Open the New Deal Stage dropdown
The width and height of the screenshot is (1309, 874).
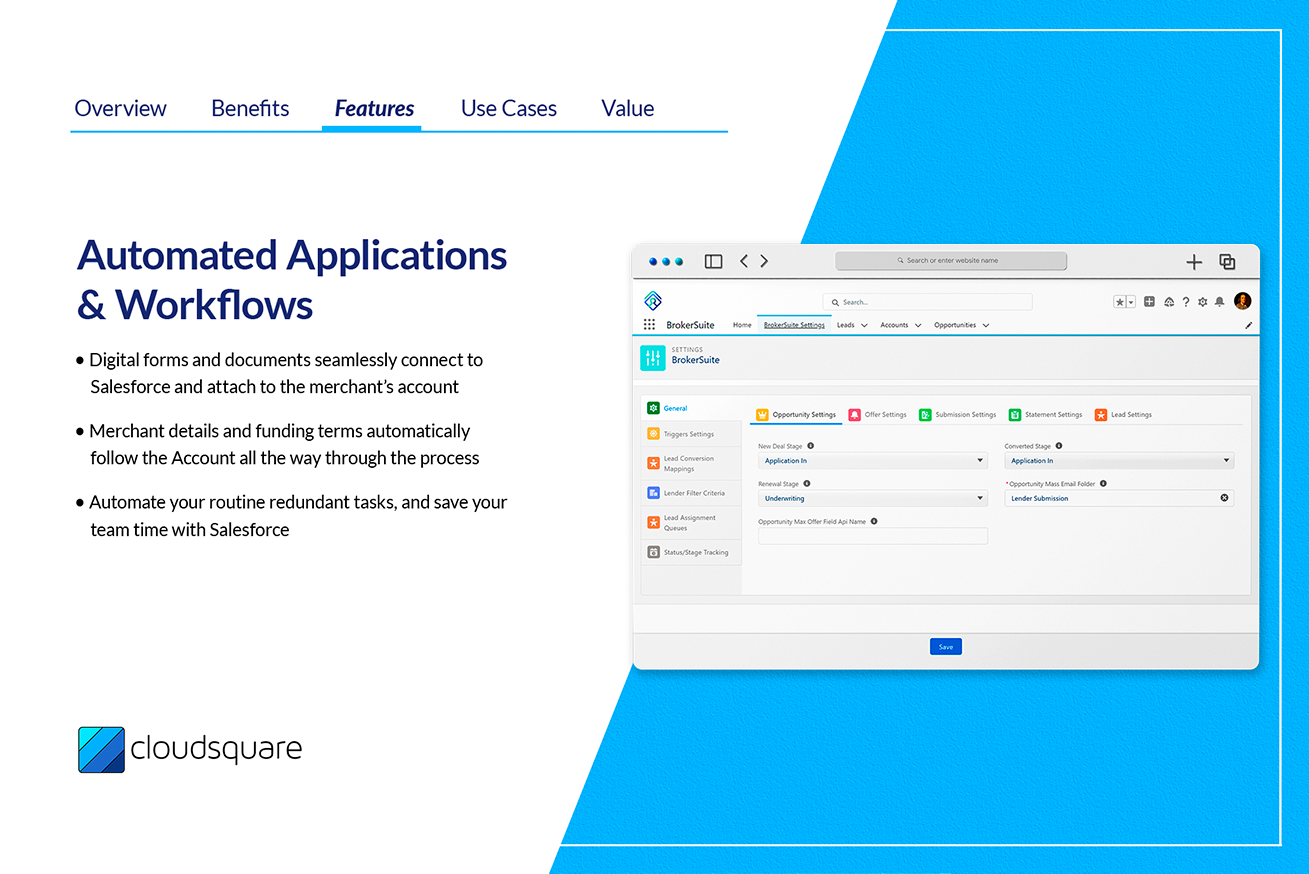(x=980, y=460)
